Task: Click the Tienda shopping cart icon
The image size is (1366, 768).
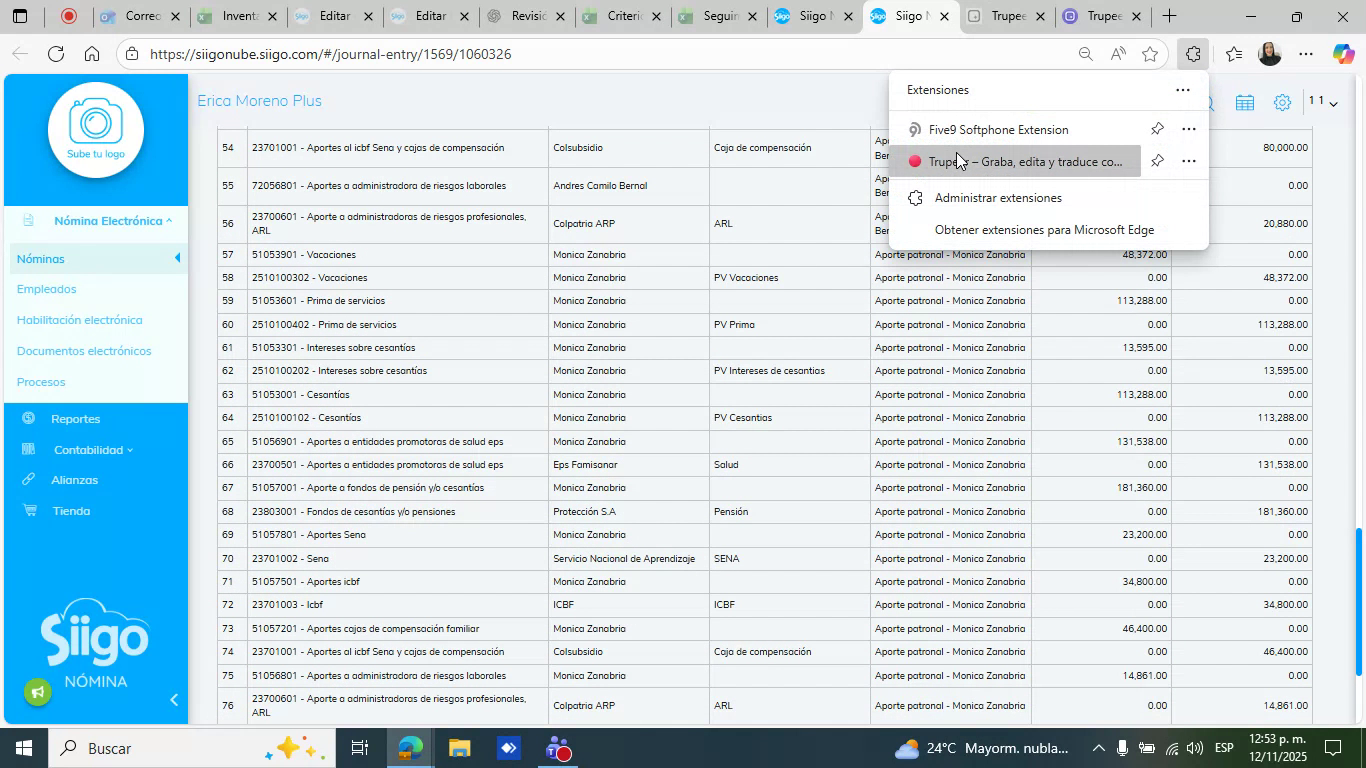Action: tap(29, 510)
